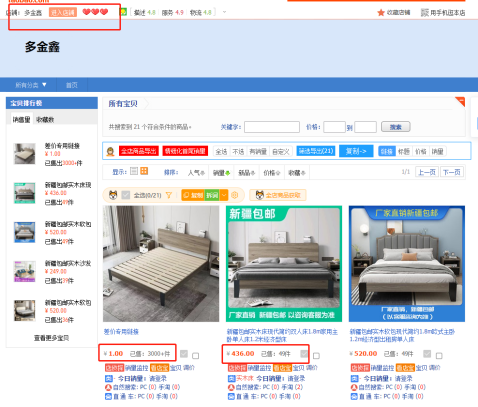Switch to 收藏数 ranking tab
The height and width of the screenshot is (407, 478).
(45, 119)
